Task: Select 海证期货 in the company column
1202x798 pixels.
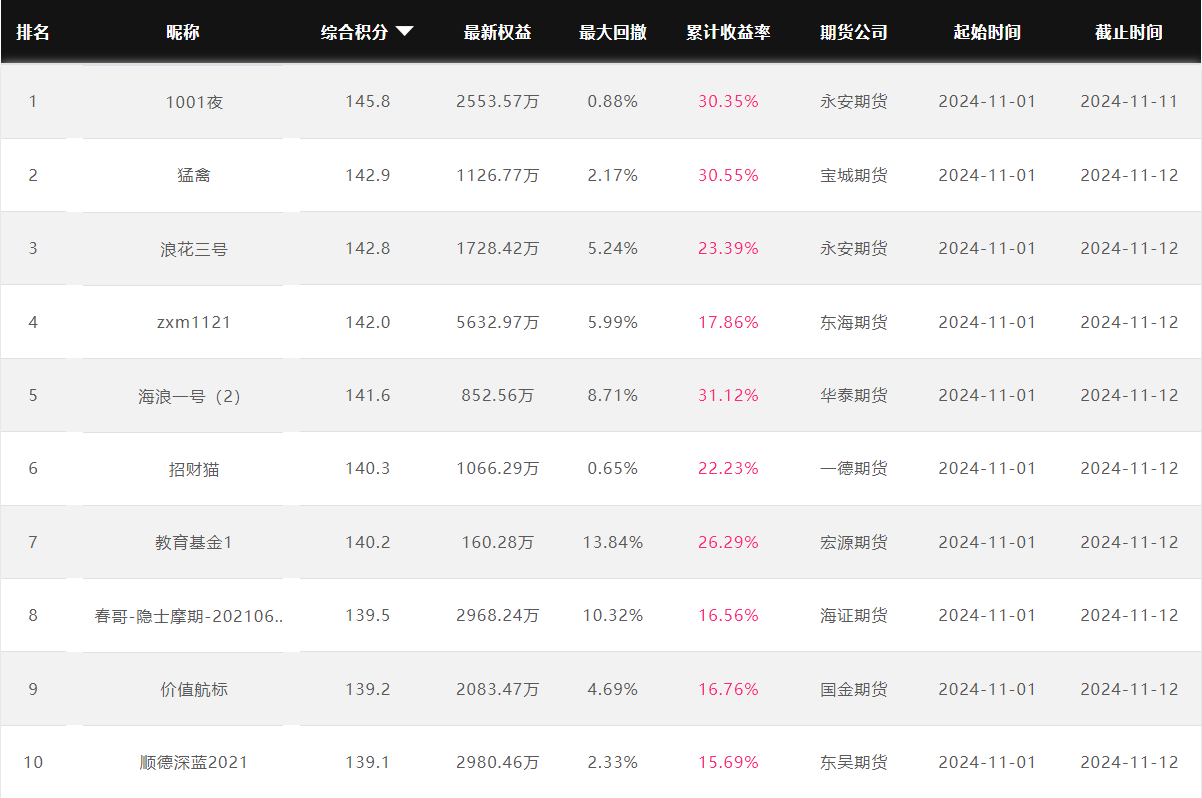Action: point(854,615)
